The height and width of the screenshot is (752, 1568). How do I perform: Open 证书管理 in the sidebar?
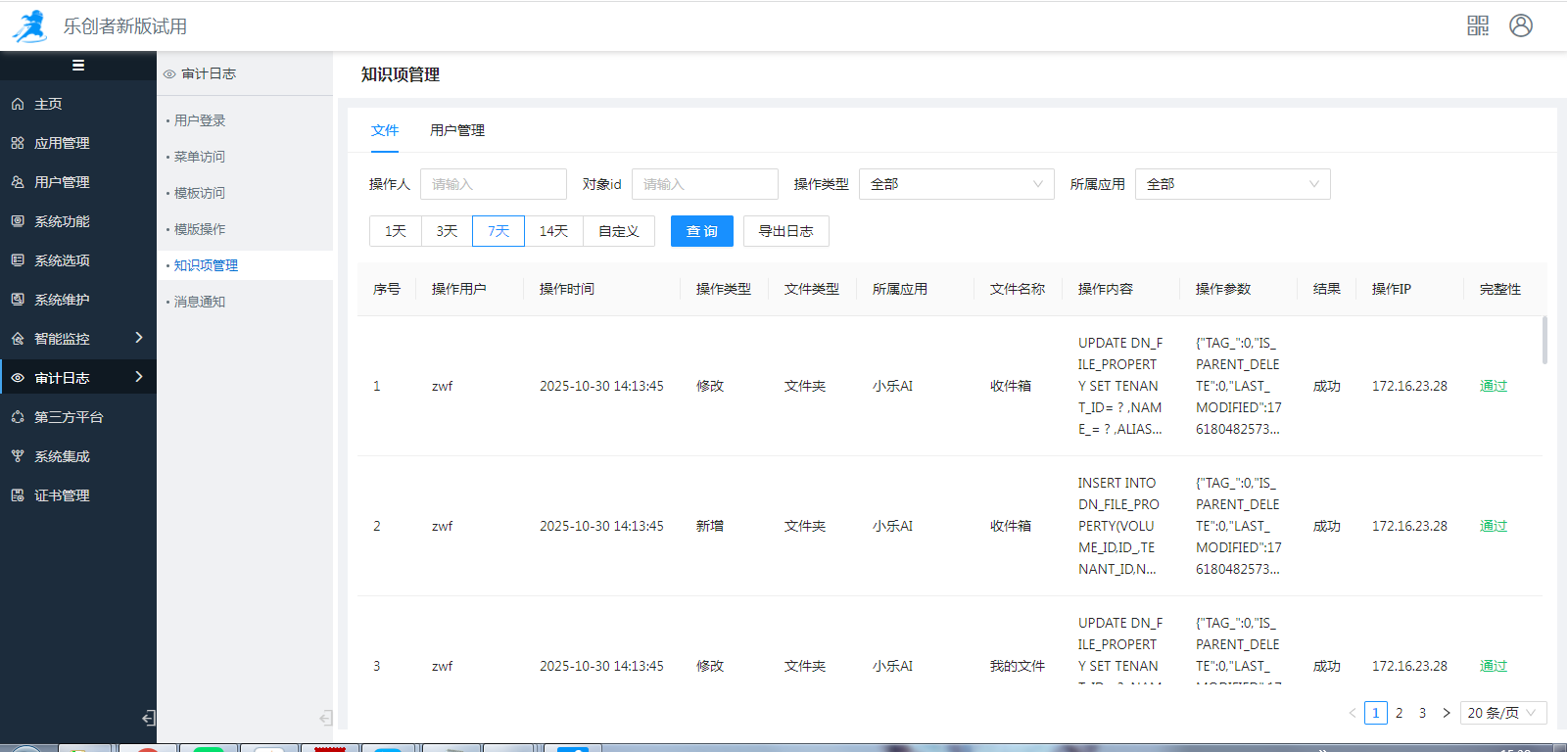tap(62, 495)
